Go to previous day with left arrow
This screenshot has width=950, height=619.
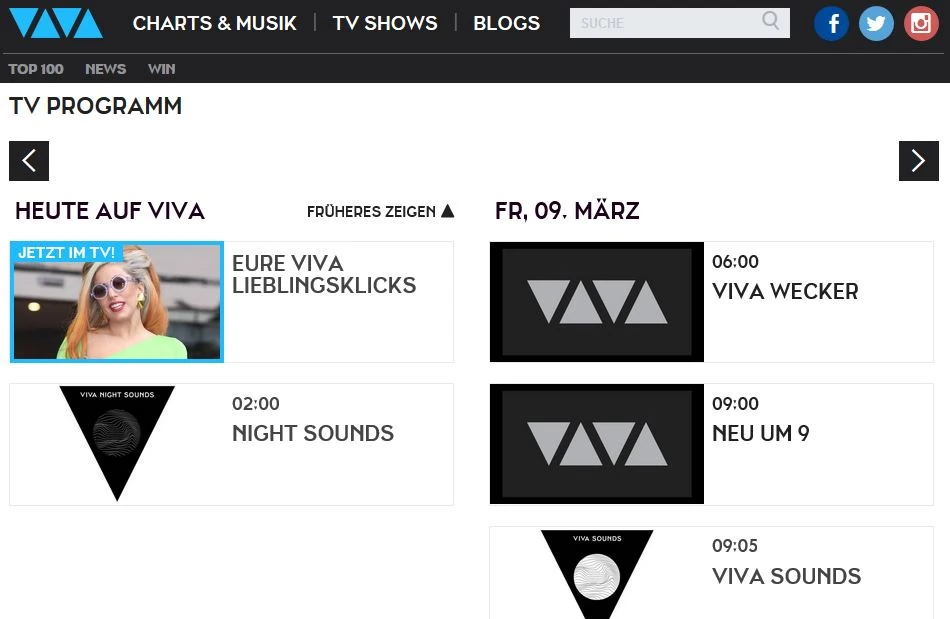29,161
